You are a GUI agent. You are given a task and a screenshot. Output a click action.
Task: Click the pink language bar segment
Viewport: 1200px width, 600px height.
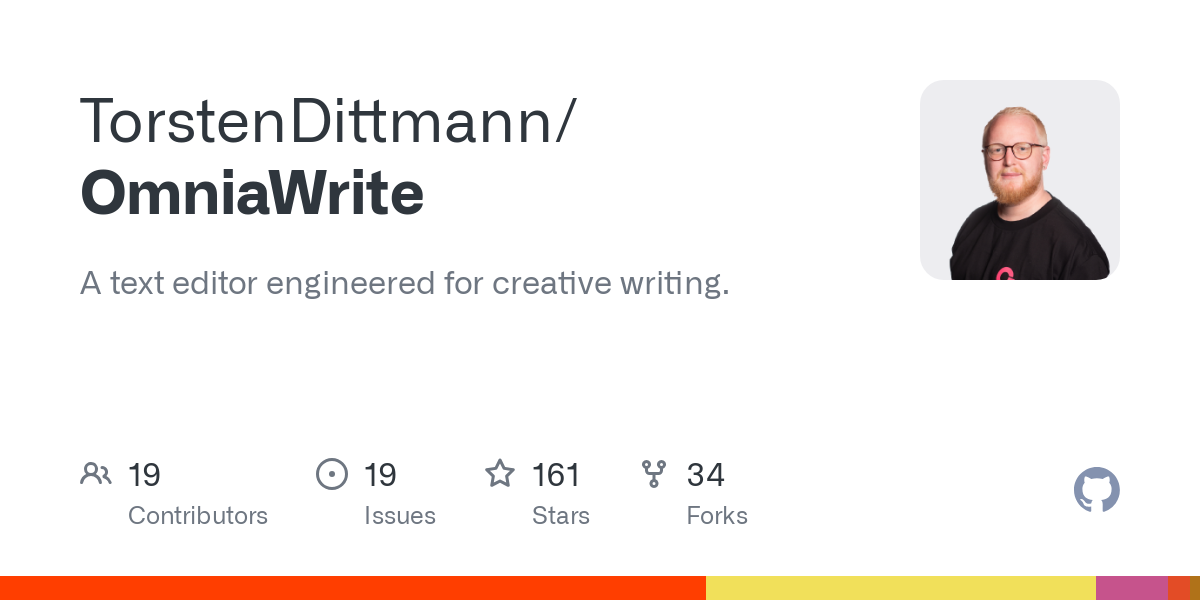click(1131, 588)
